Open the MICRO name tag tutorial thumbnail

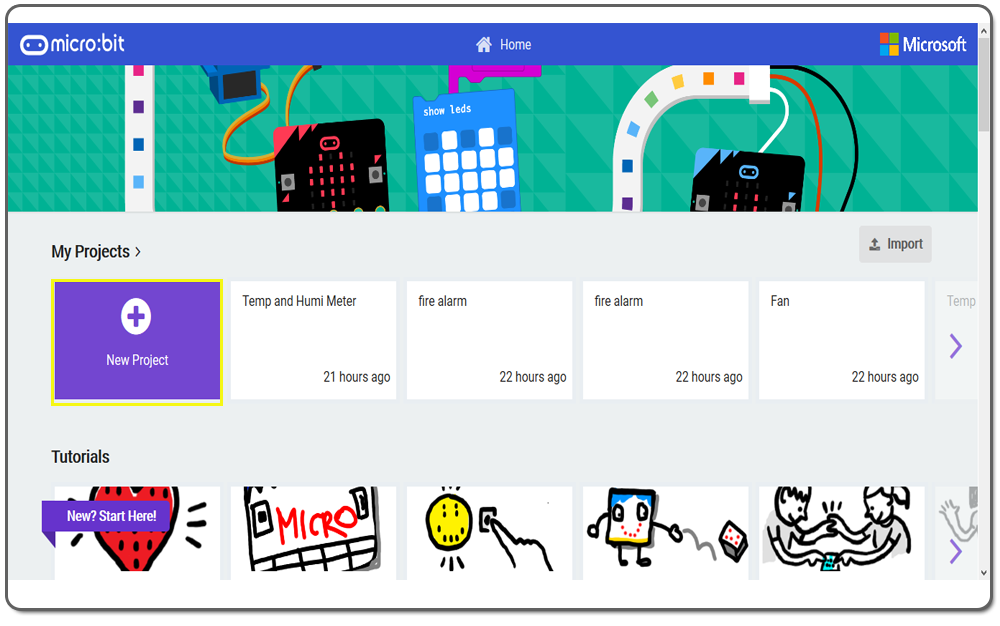click(313, 533)
